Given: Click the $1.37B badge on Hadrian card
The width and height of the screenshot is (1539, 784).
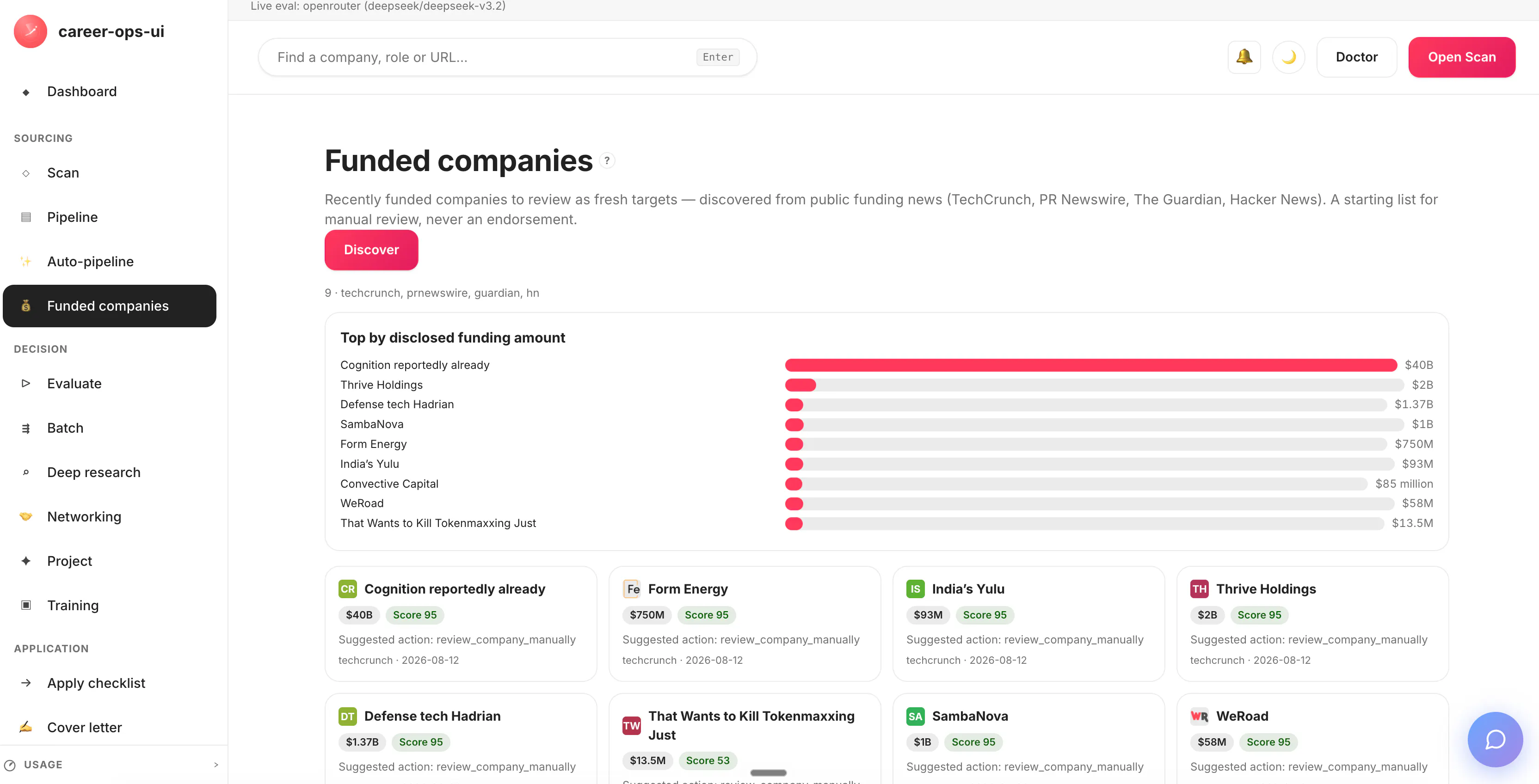Looking at the screenshot, I should pyautogui.click(x=362, y=742).
